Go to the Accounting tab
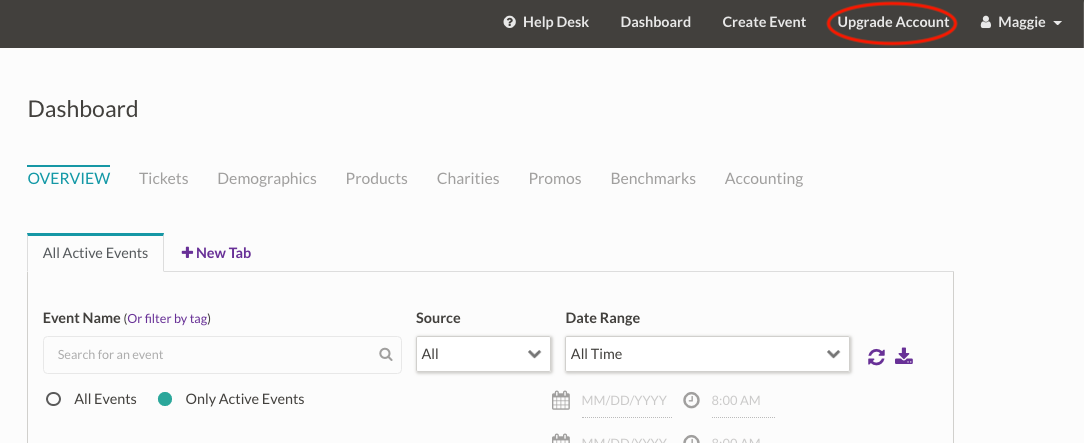Screen dimensions: 1084x443 coord(764,178)
